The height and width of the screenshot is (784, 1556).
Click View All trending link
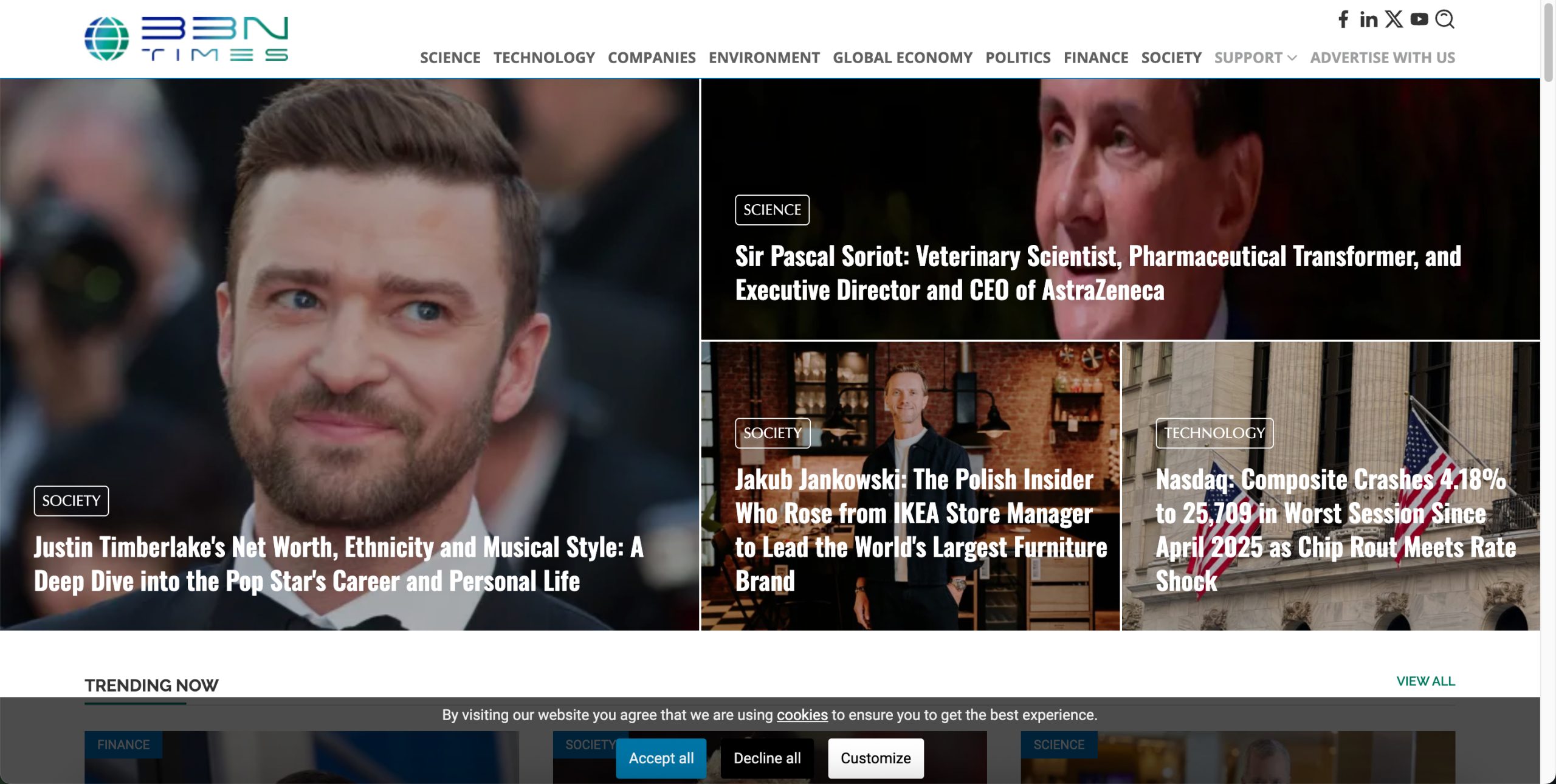click(1426, 681)
